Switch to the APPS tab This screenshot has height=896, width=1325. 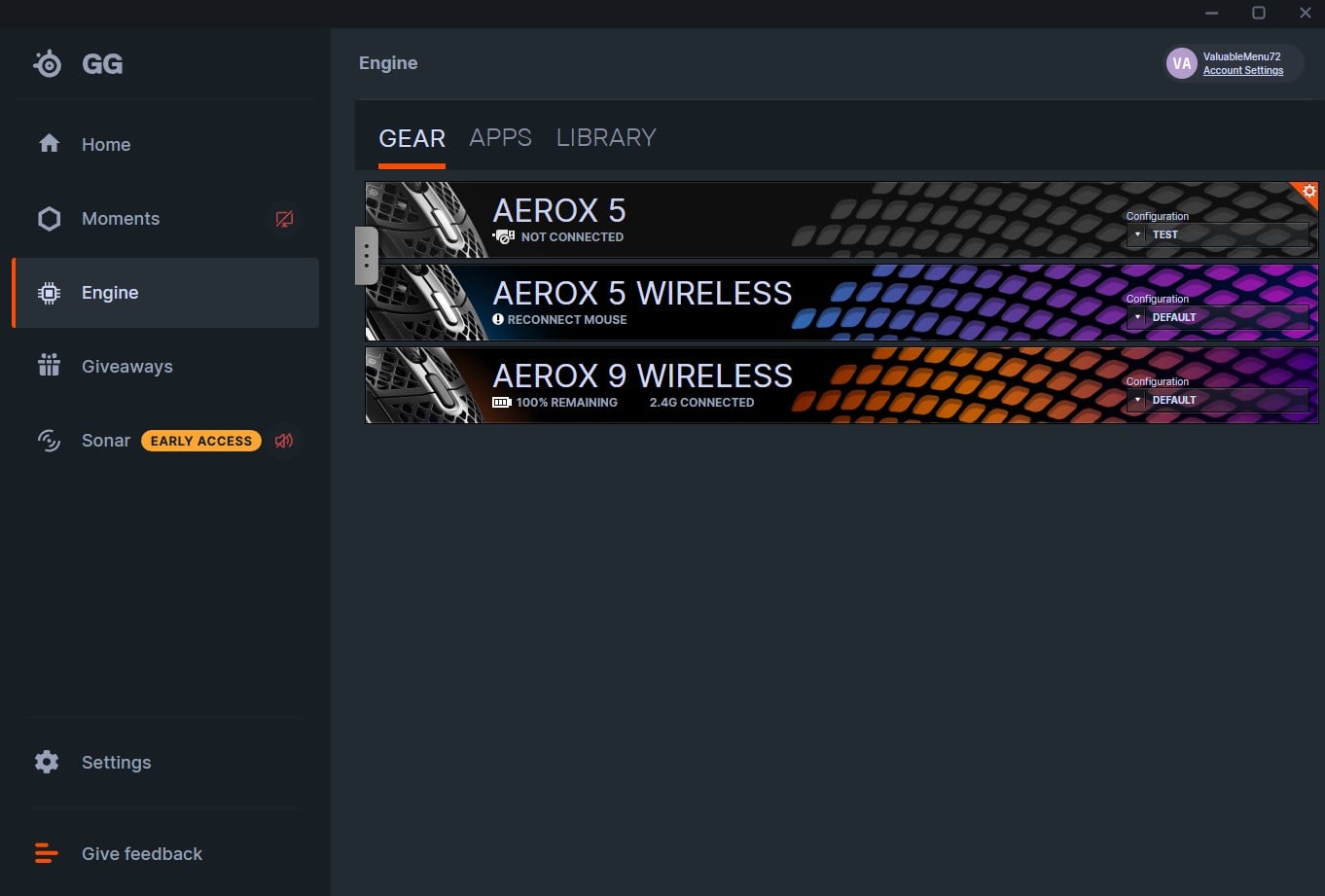coord(500,138)
